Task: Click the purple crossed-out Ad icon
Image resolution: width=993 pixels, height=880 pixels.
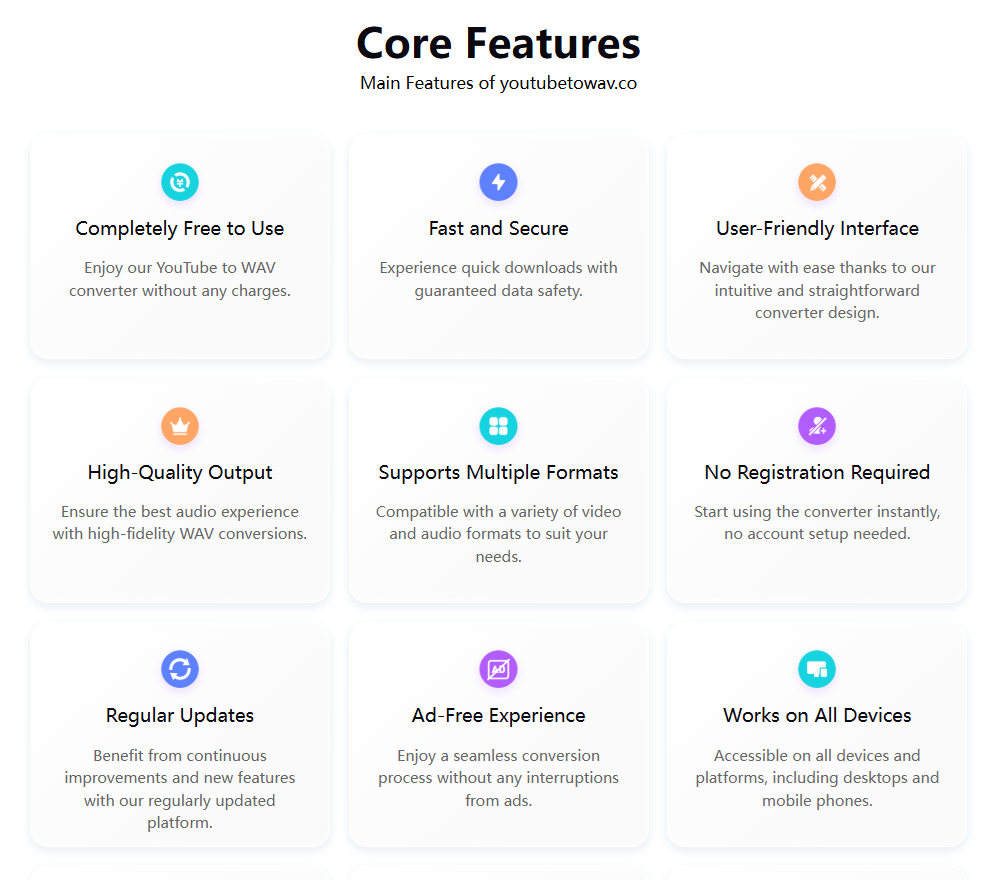Action: pos(498,669)
